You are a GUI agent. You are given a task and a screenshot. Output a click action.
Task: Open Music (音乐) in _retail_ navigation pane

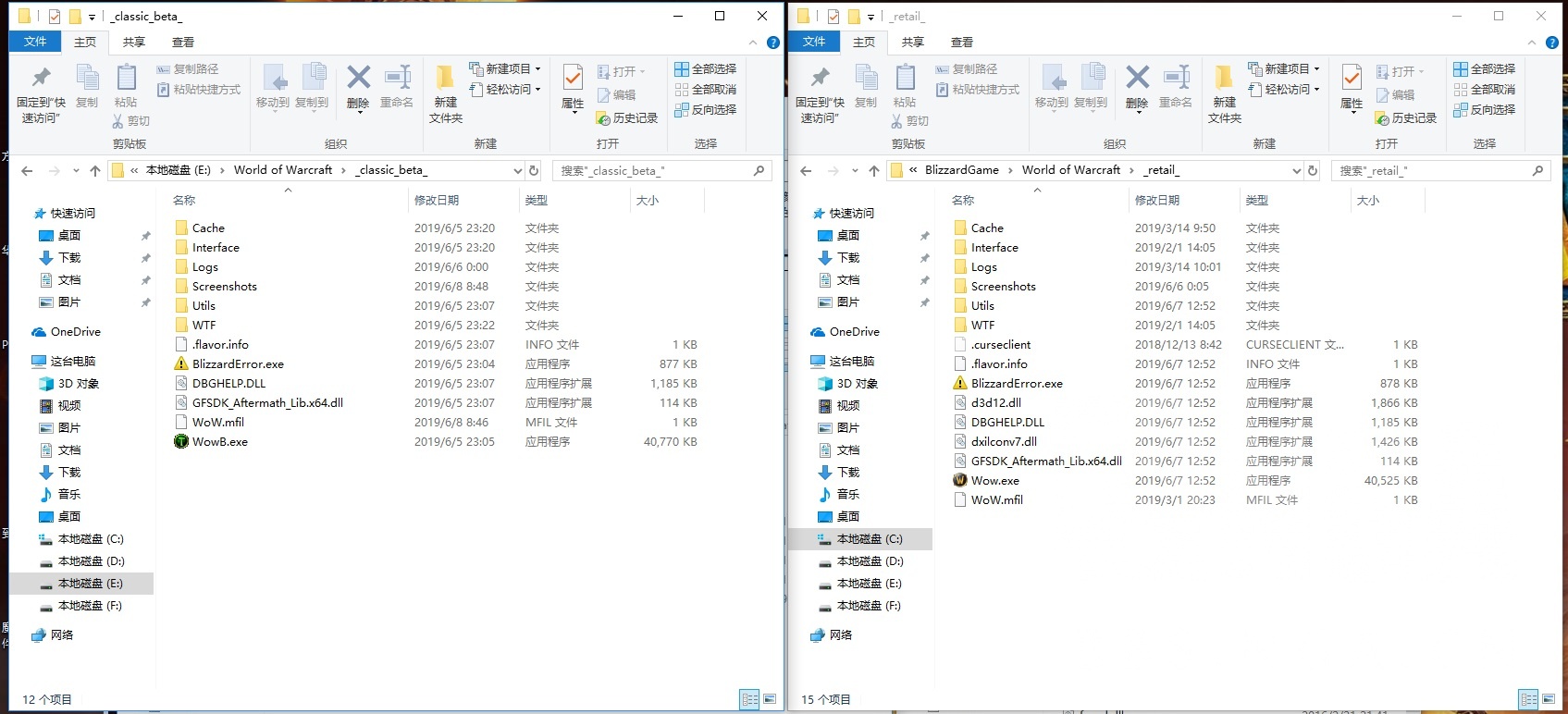click(837, 495)
